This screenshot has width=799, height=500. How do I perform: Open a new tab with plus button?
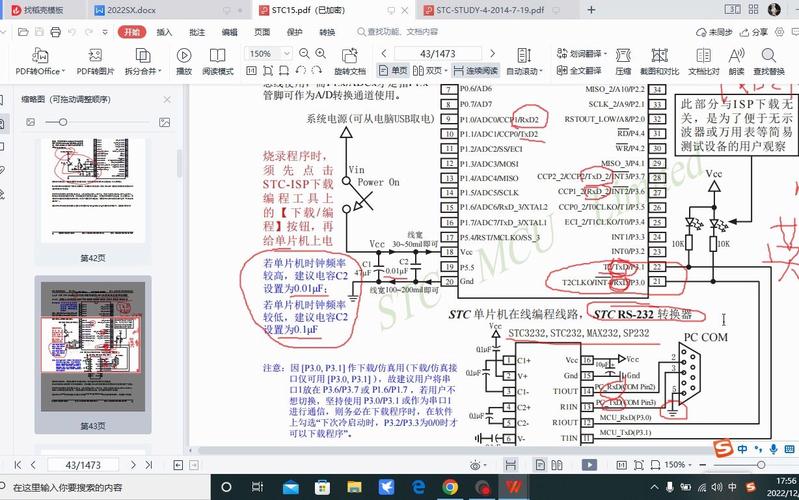point(592,10)
